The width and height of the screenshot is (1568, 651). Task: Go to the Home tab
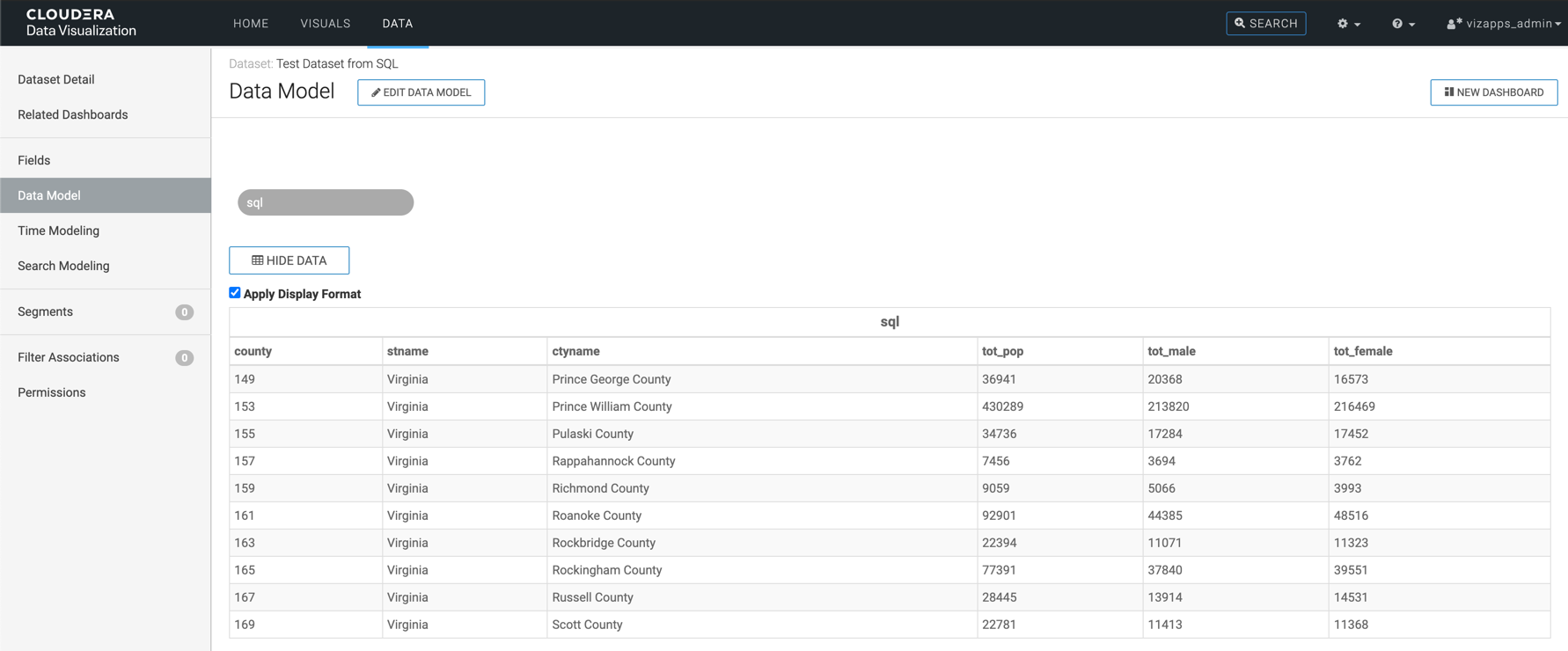tap(251, 24)
